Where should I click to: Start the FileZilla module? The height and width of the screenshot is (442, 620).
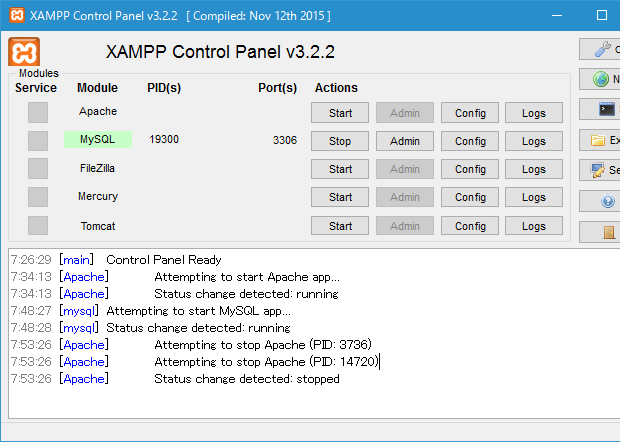coord(340,169)
